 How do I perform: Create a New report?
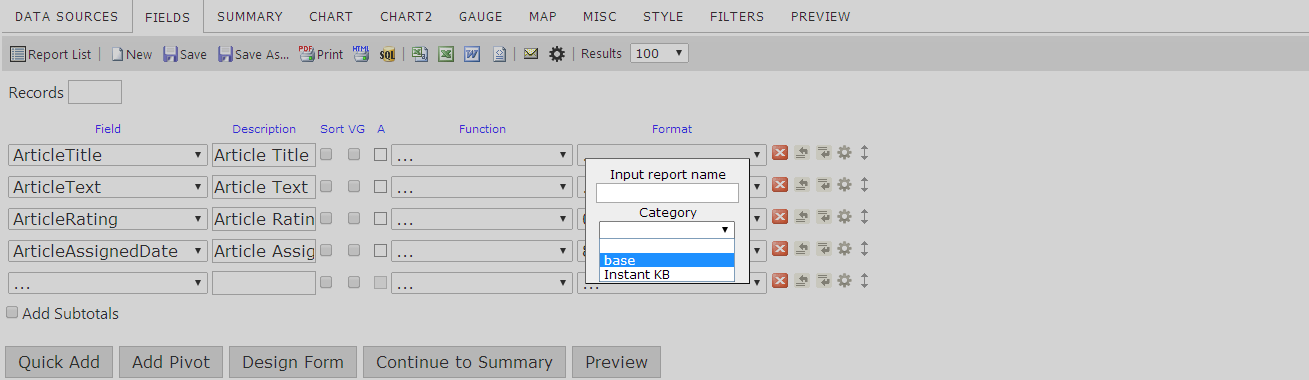(132, 54)
